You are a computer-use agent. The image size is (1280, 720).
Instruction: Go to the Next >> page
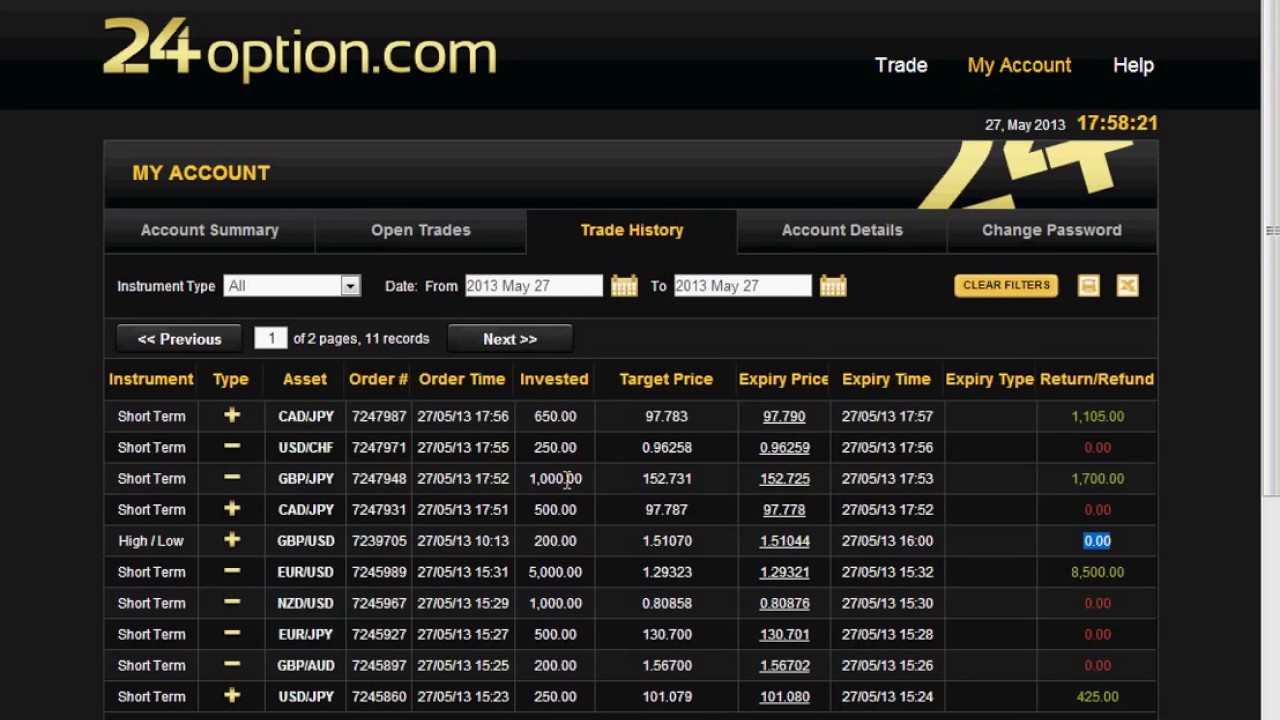[510, 339]
